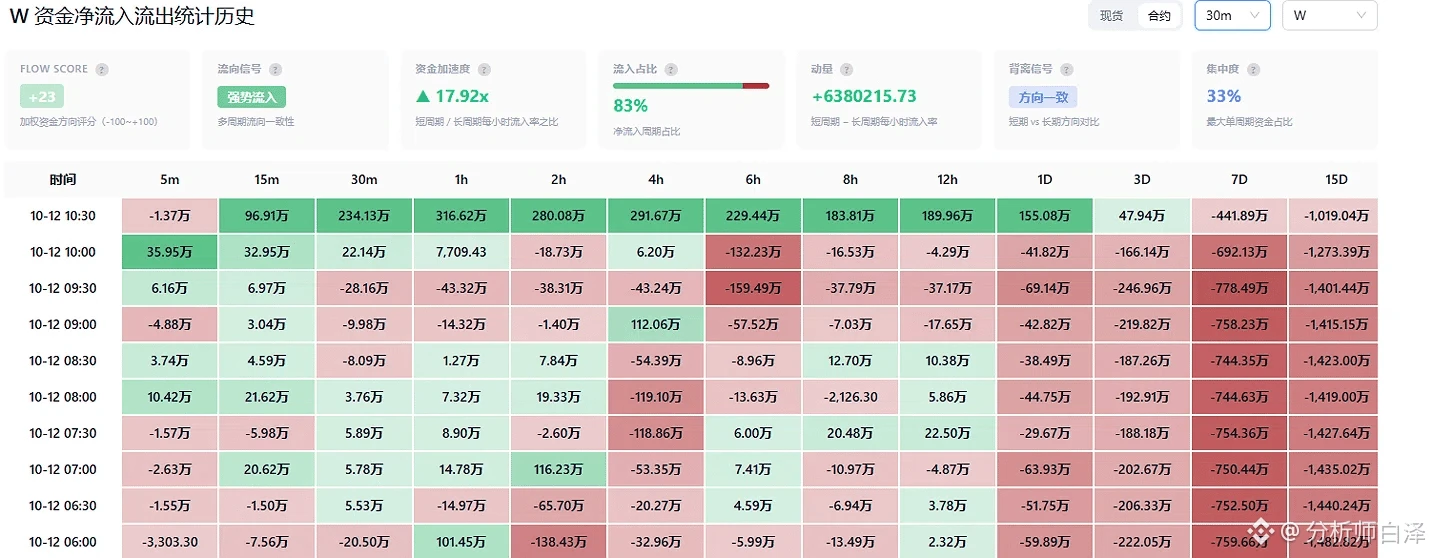Screen dimensions: 1433x558
Task: Click the -138.43万 cell
Action: pyautogui.click(x=558, y=542)
